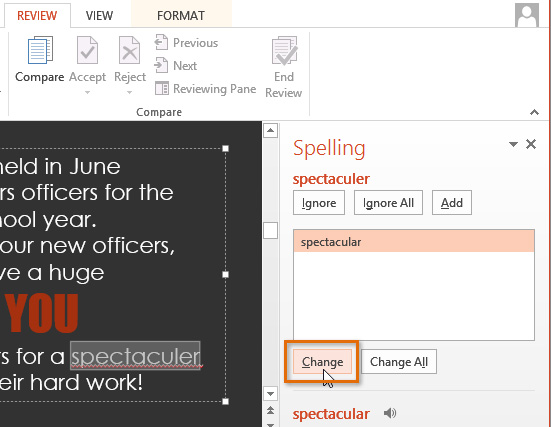The image size is (551, 427).
Task: Click the Ignore button
Action: (x=319, y=203)
